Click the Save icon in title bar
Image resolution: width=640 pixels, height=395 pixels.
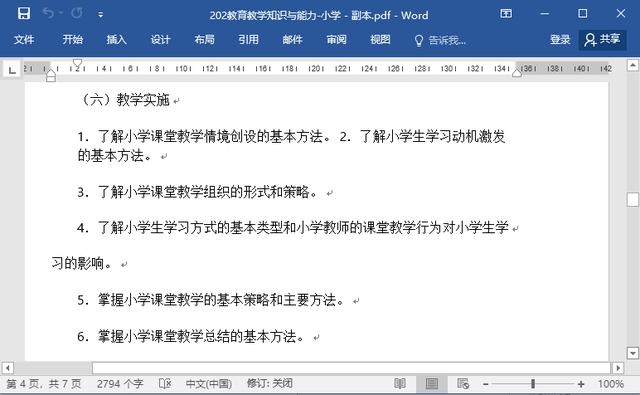(x=24, y=13)
